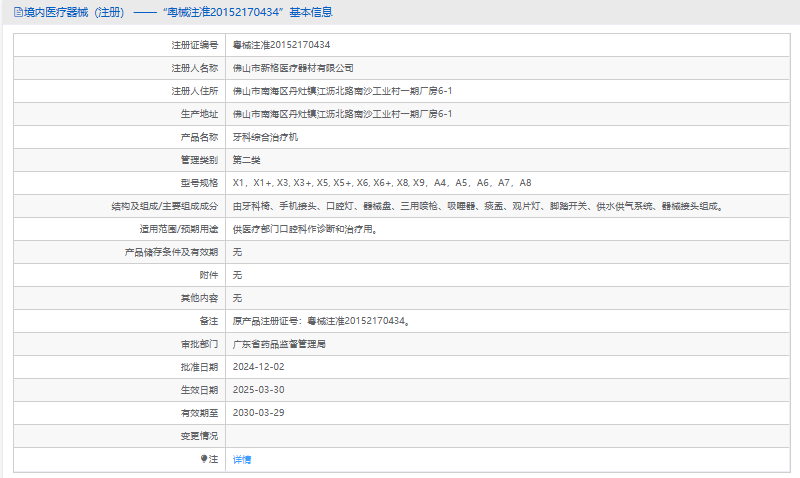The image size is (800, 478).
Task: Select the address in 注册人住所 row
Action: (x=342, y=91)
